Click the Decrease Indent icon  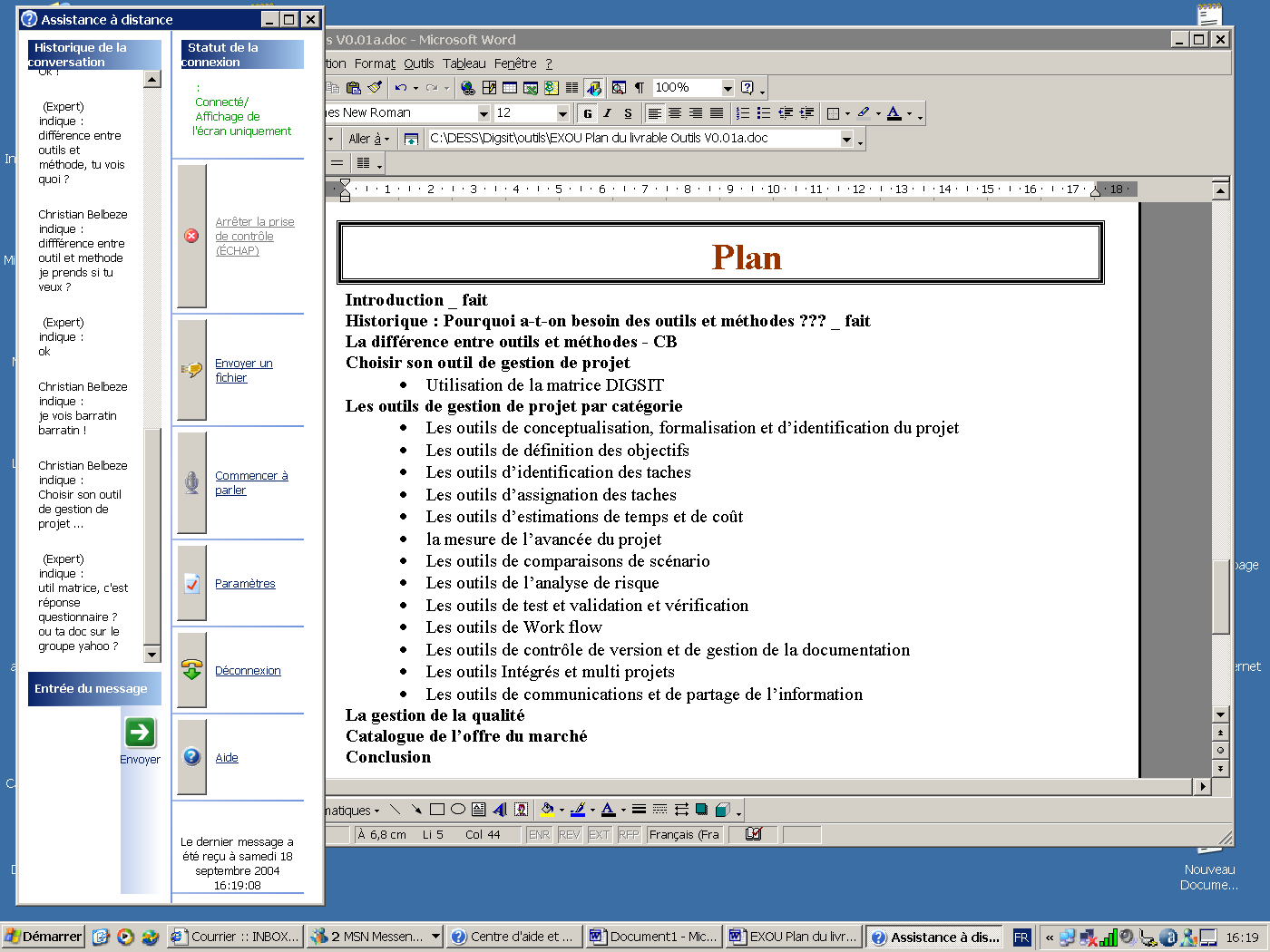(x=786, y=113)
